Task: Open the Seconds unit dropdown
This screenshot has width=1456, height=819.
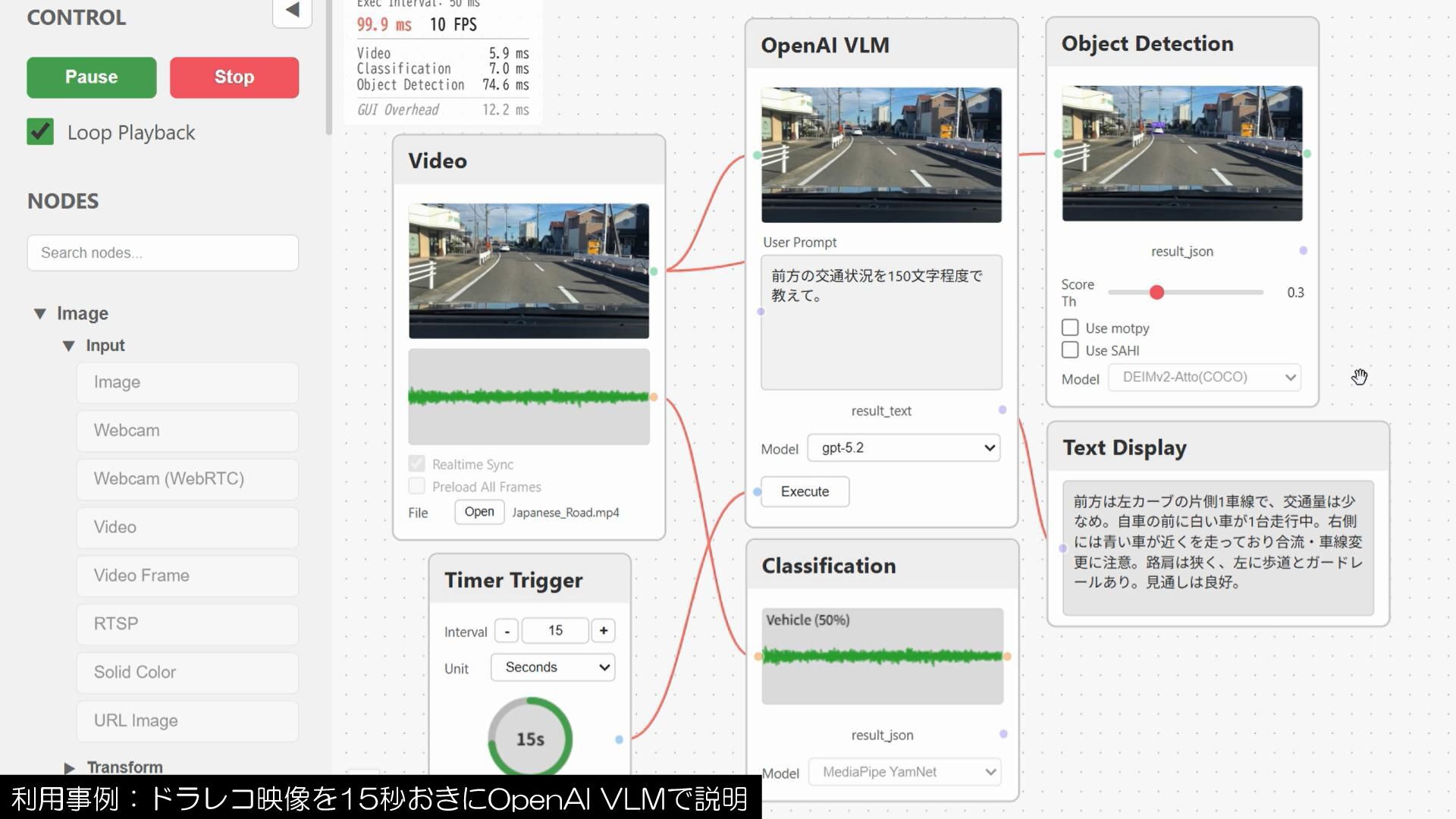Action: click(x=553, y=667)
